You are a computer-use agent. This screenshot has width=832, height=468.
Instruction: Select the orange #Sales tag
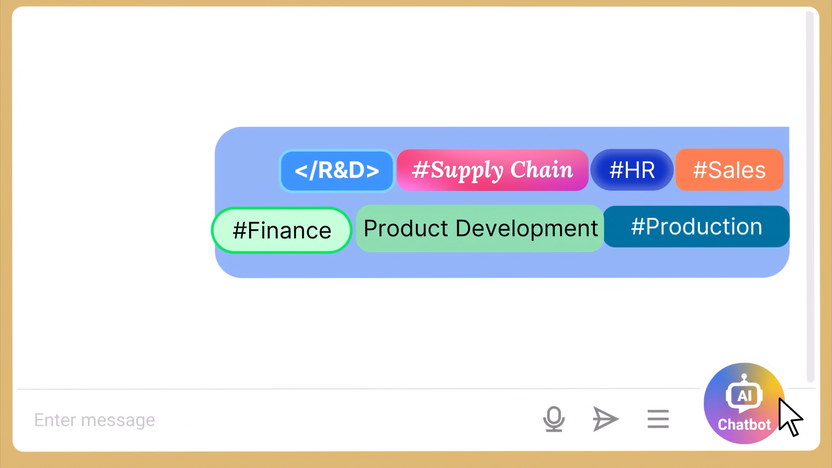(x=729, y=170)
